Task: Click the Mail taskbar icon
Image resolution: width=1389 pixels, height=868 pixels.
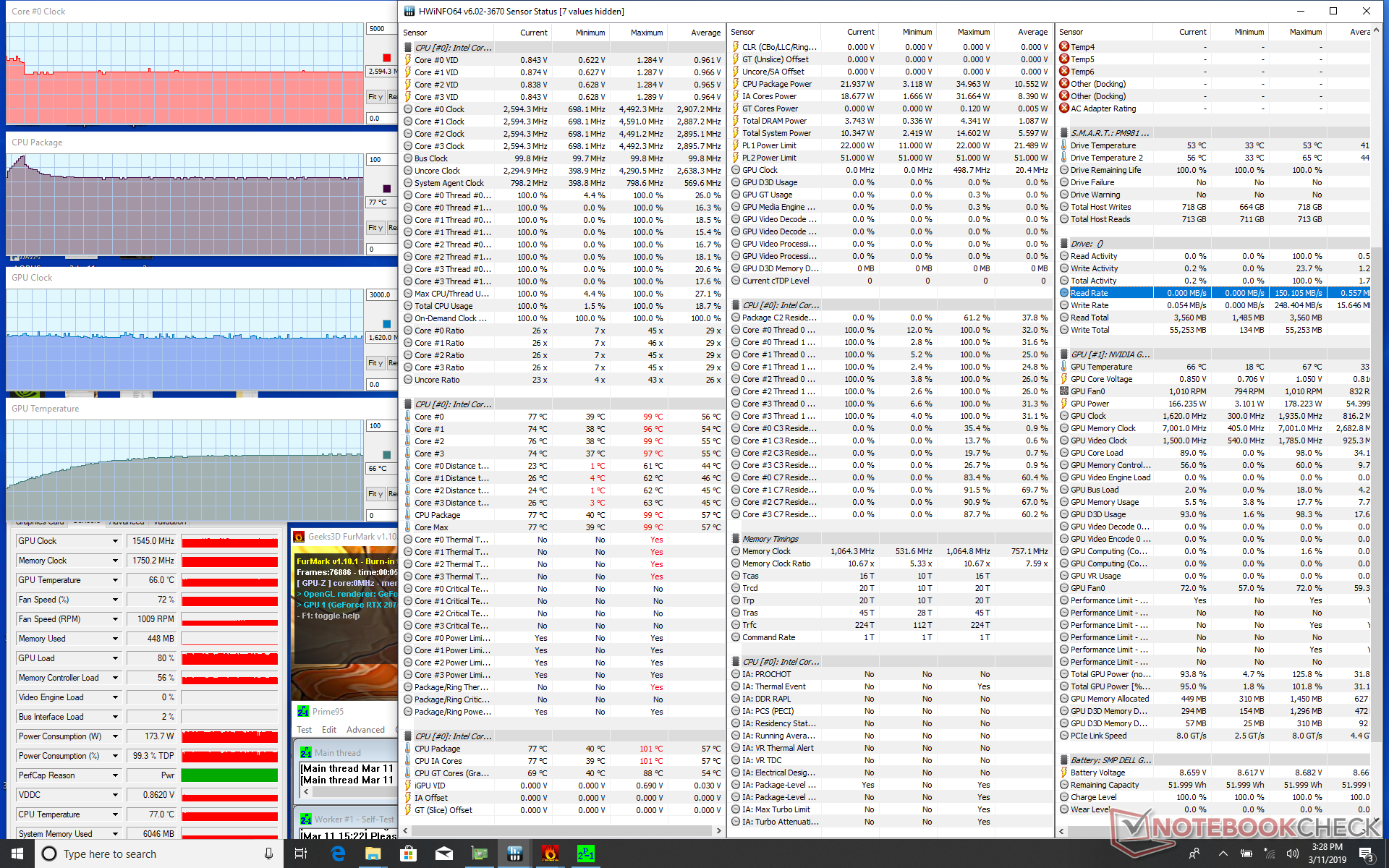Action: [443, 854]
